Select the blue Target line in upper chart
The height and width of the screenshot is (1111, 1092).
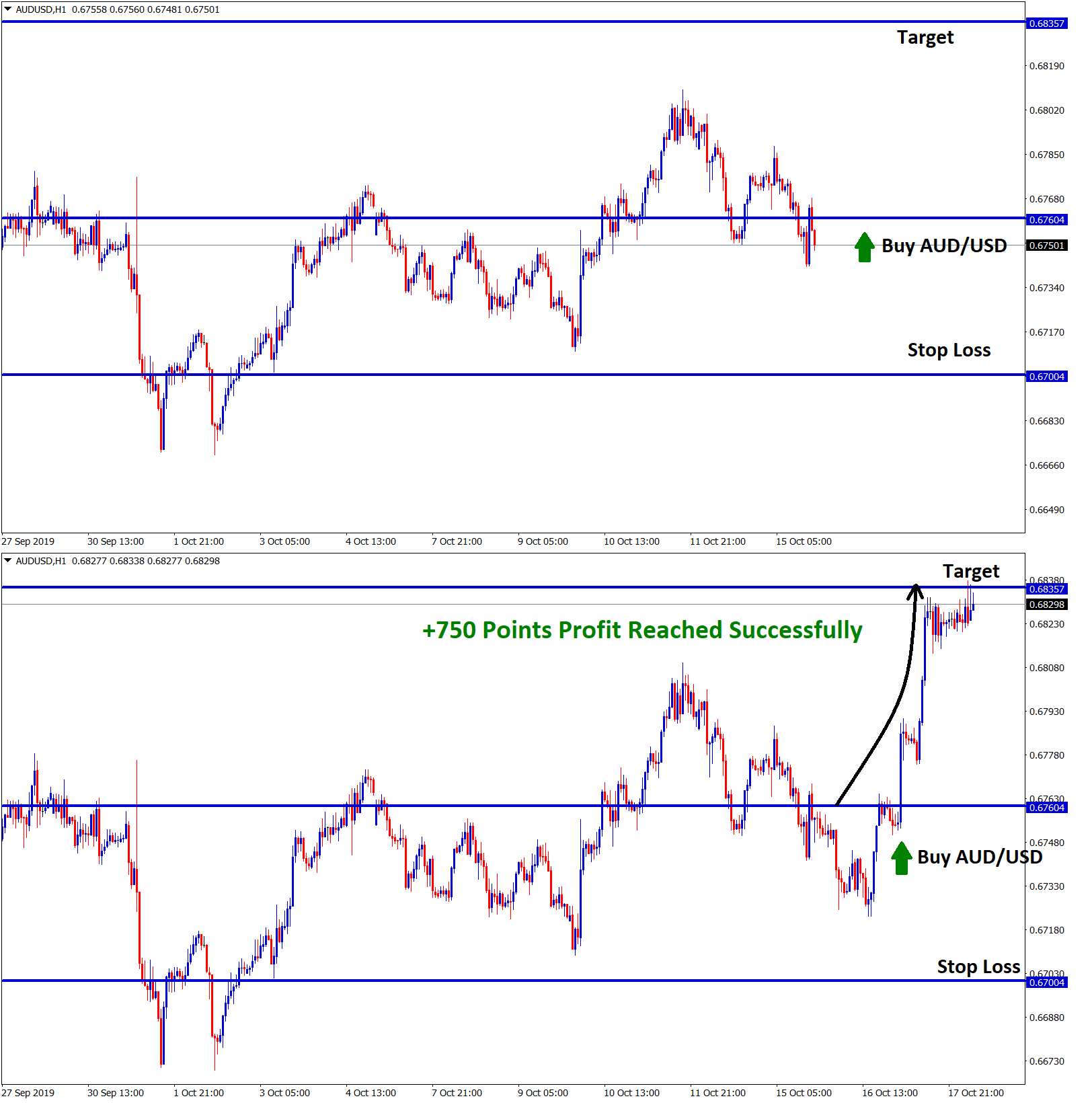click(x=513, y=22)
